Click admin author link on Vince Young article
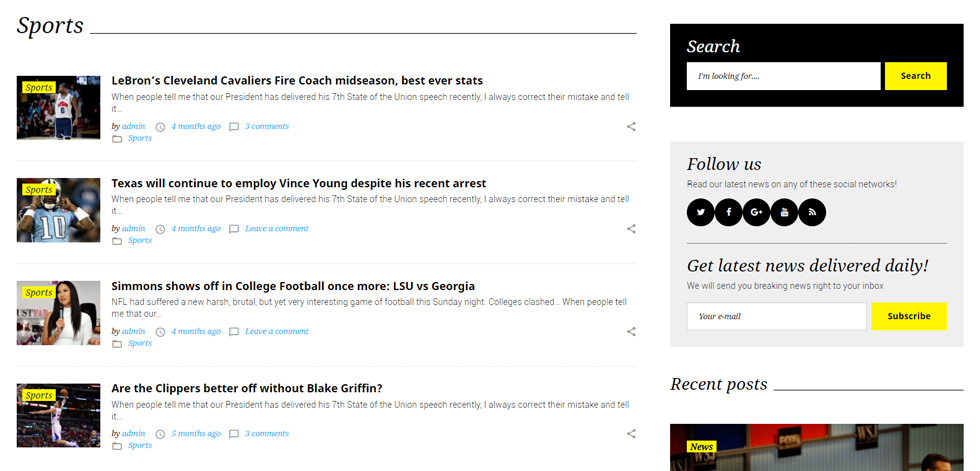Viewport: 980px width, 471px height. click(x=133, y=229)
